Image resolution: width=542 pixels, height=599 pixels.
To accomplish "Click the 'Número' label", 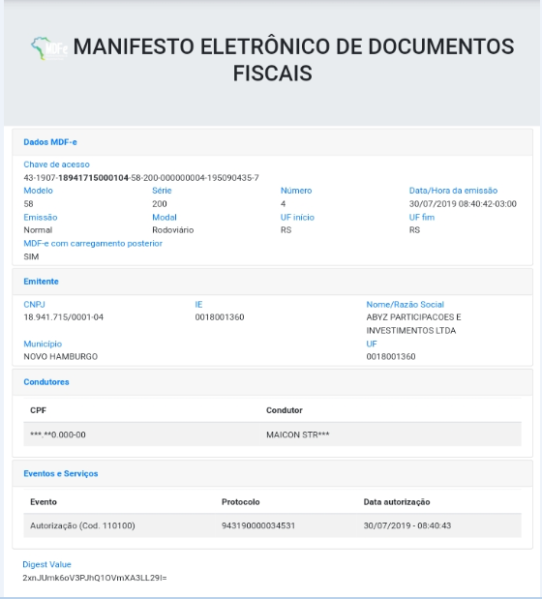I will [296, 190].
